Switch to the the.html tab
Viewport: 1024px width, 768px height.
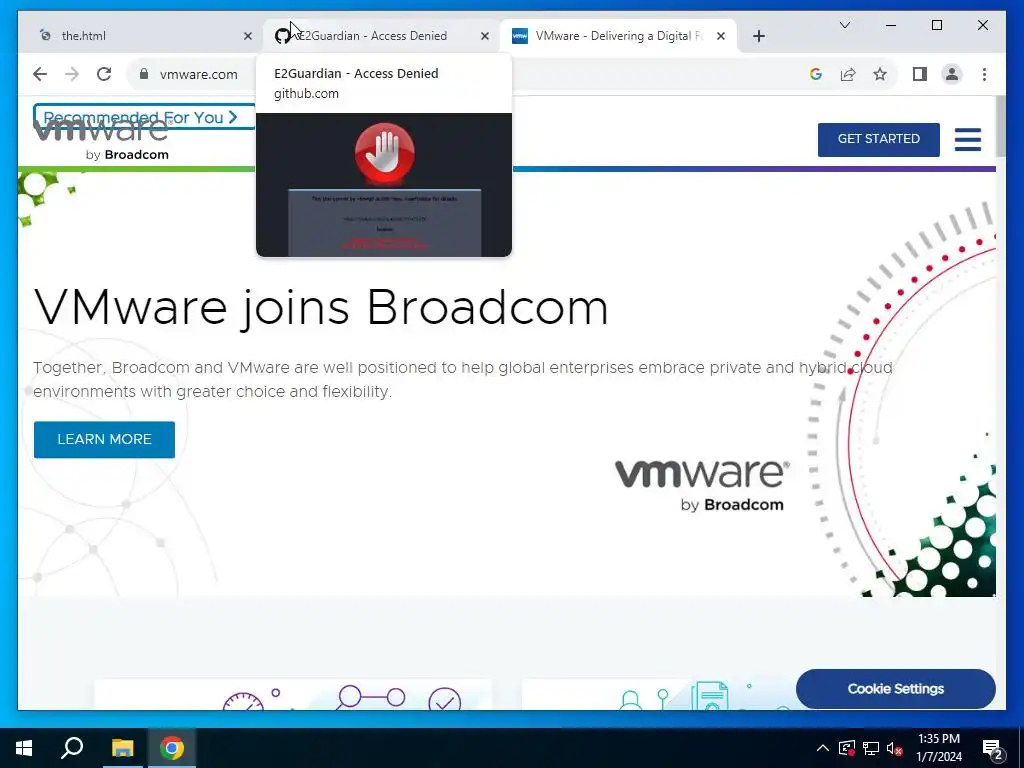pos(140,36)
